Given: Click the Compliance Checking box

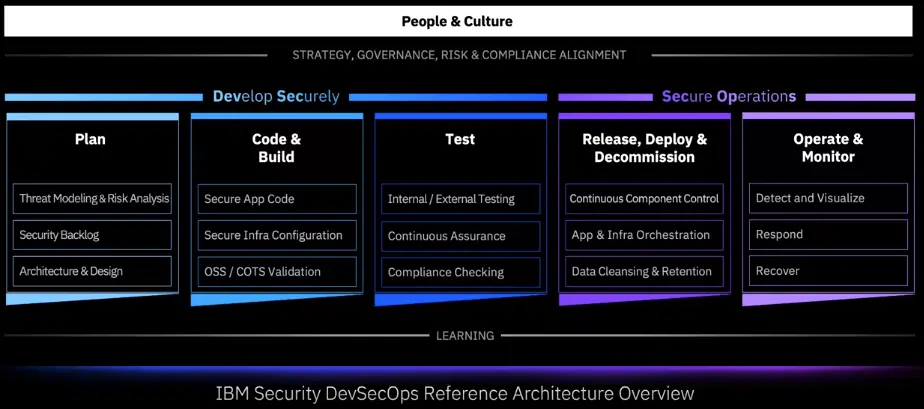Looking at the screenshot, I should tap(461, 272).
